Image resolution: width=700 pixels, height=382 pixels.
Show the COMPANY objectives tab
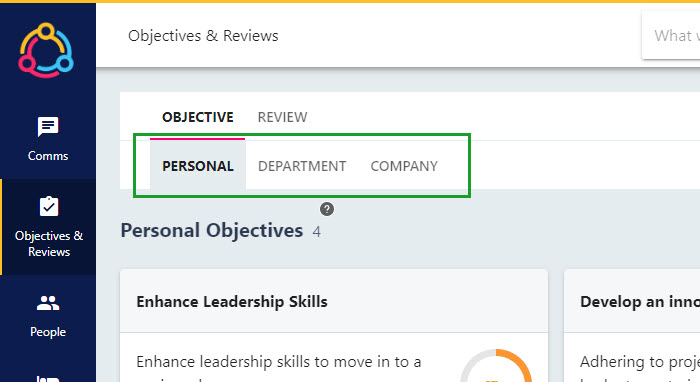click(404, 166)
